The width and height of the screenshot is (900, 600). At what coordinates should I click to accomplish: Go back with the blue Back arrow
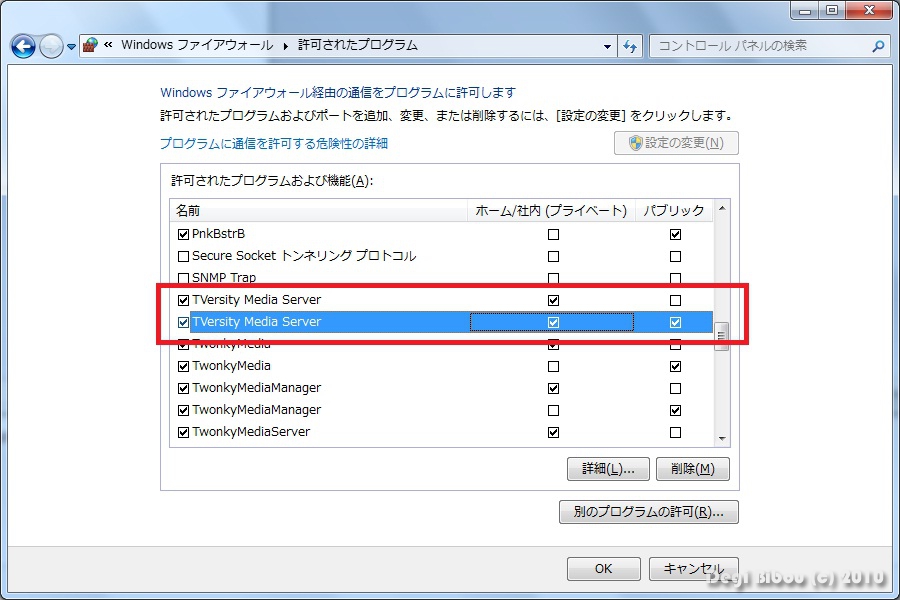(x=24, y=47)
